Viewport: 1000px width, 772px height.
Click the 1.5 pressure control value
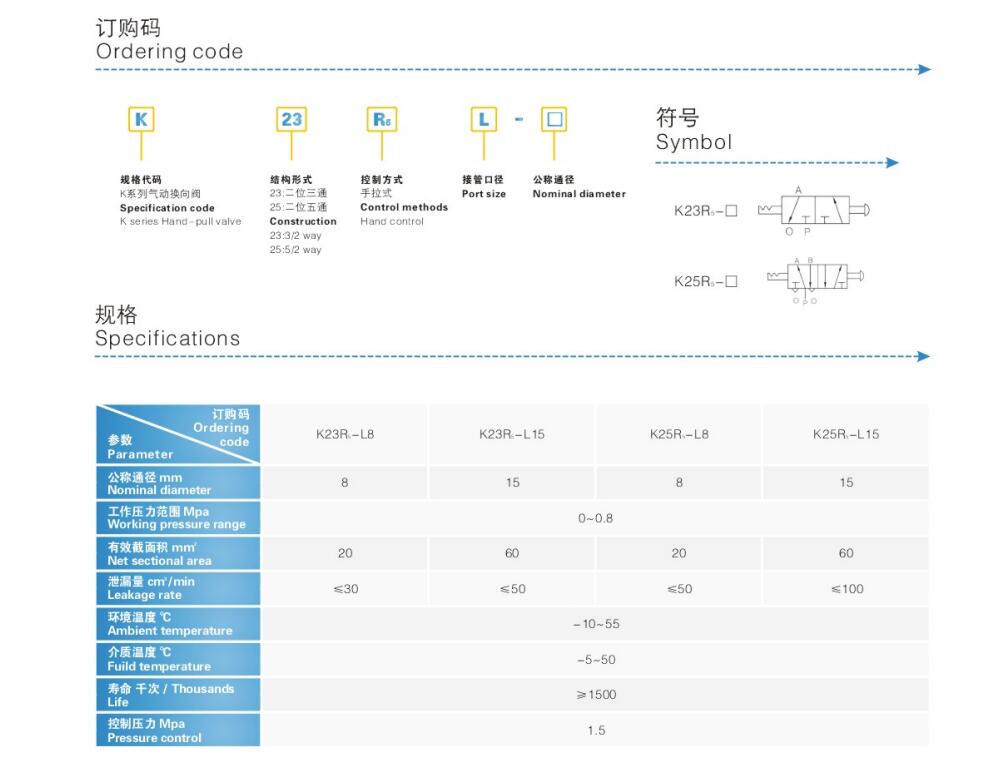pos(595,730)
